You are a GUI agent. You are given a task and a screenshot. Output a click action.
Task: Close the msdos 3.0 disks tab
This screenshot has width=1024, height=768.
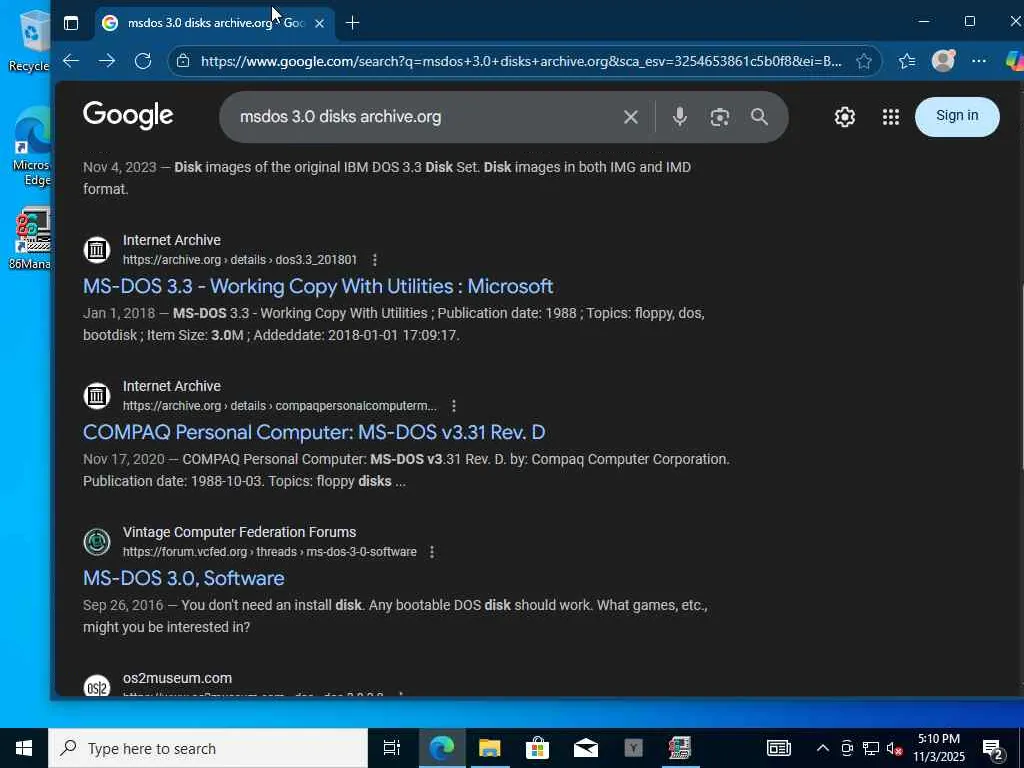[x=319, y=24]
